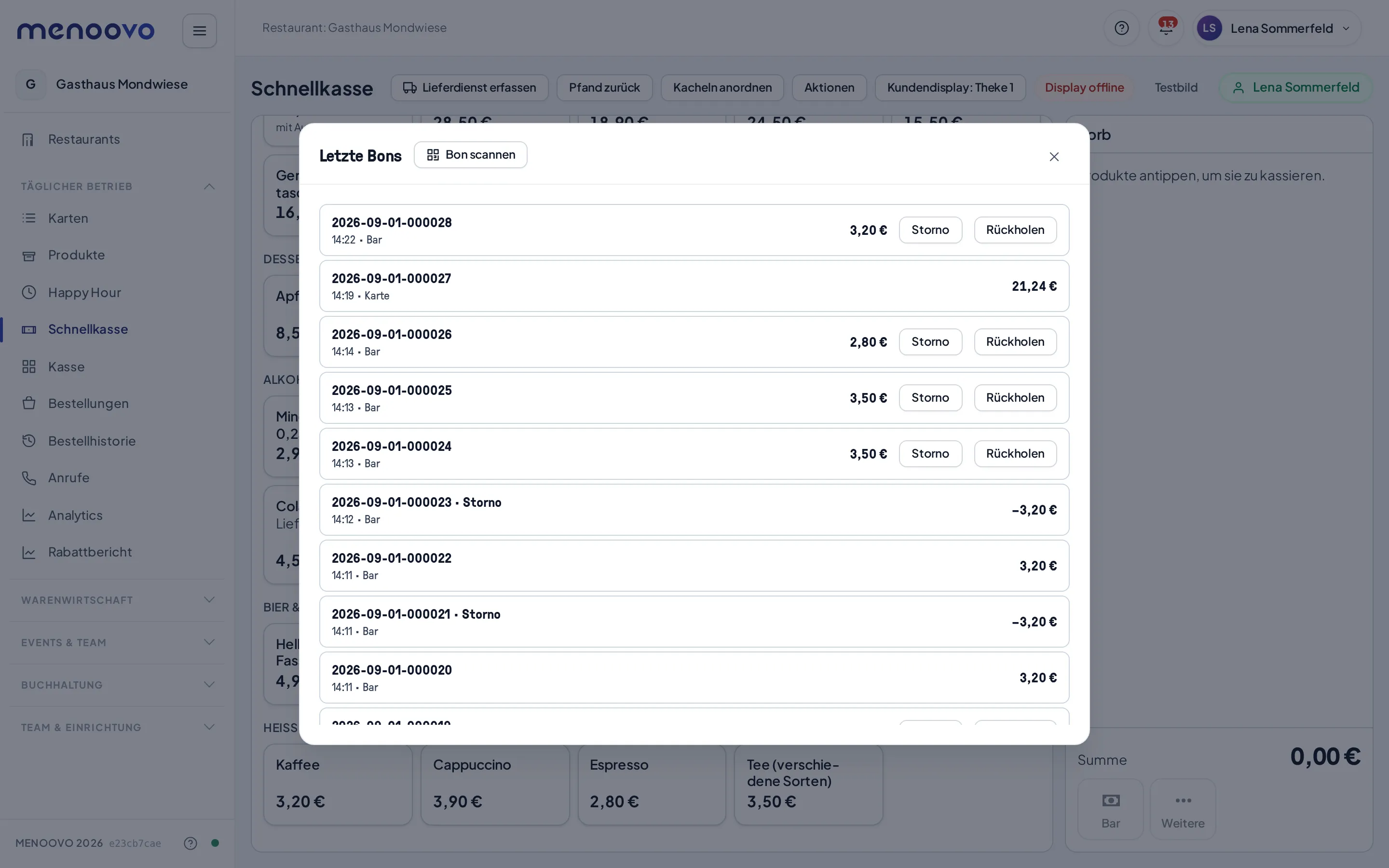The width and height of the screenshot is (1389, 868).
Task: Select the Gasthaus Mondwiese restaurant entry
Action: pos(118,84)
